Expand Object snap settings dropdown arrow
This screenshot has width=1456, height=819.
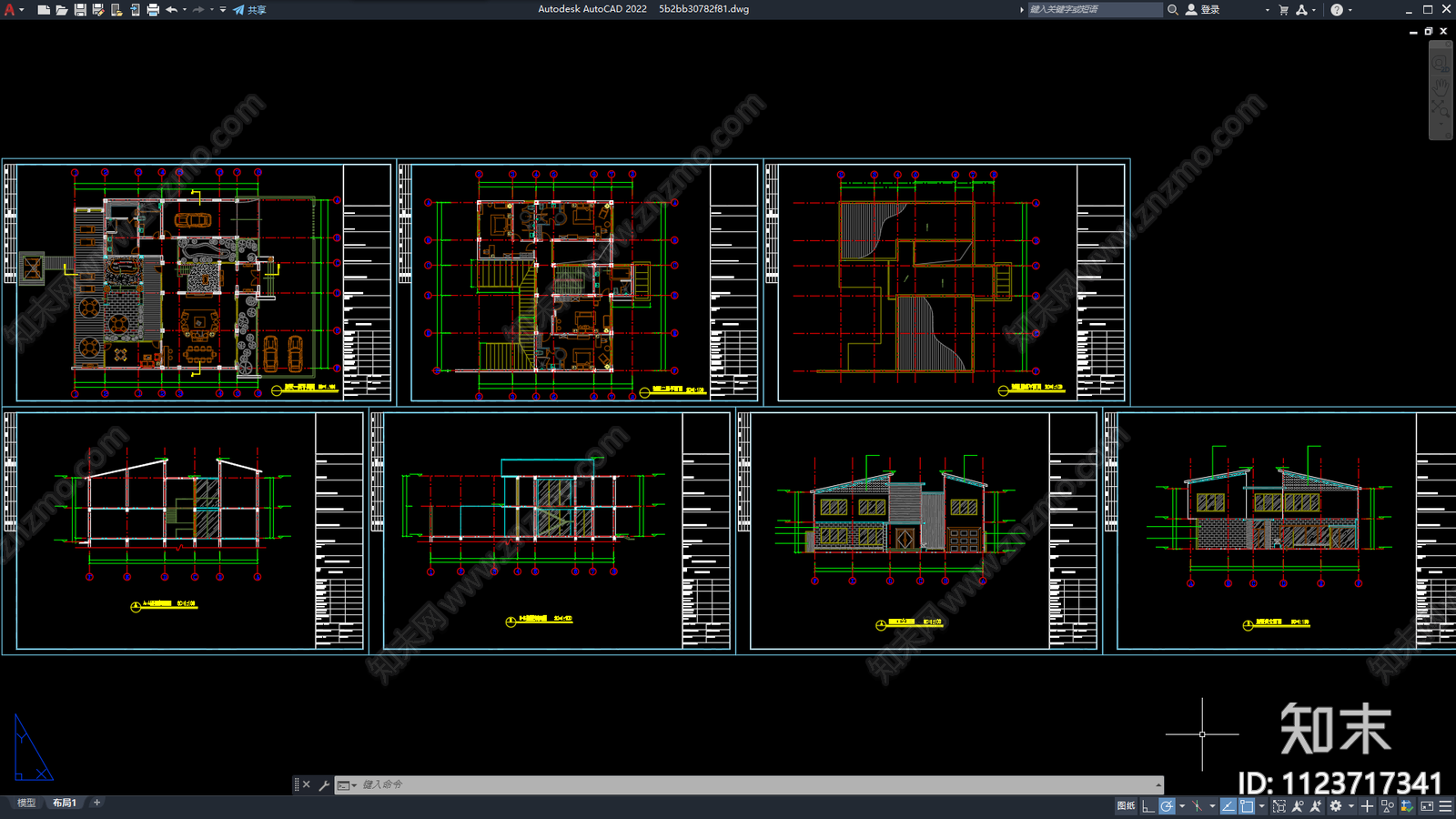point(1262,806)
